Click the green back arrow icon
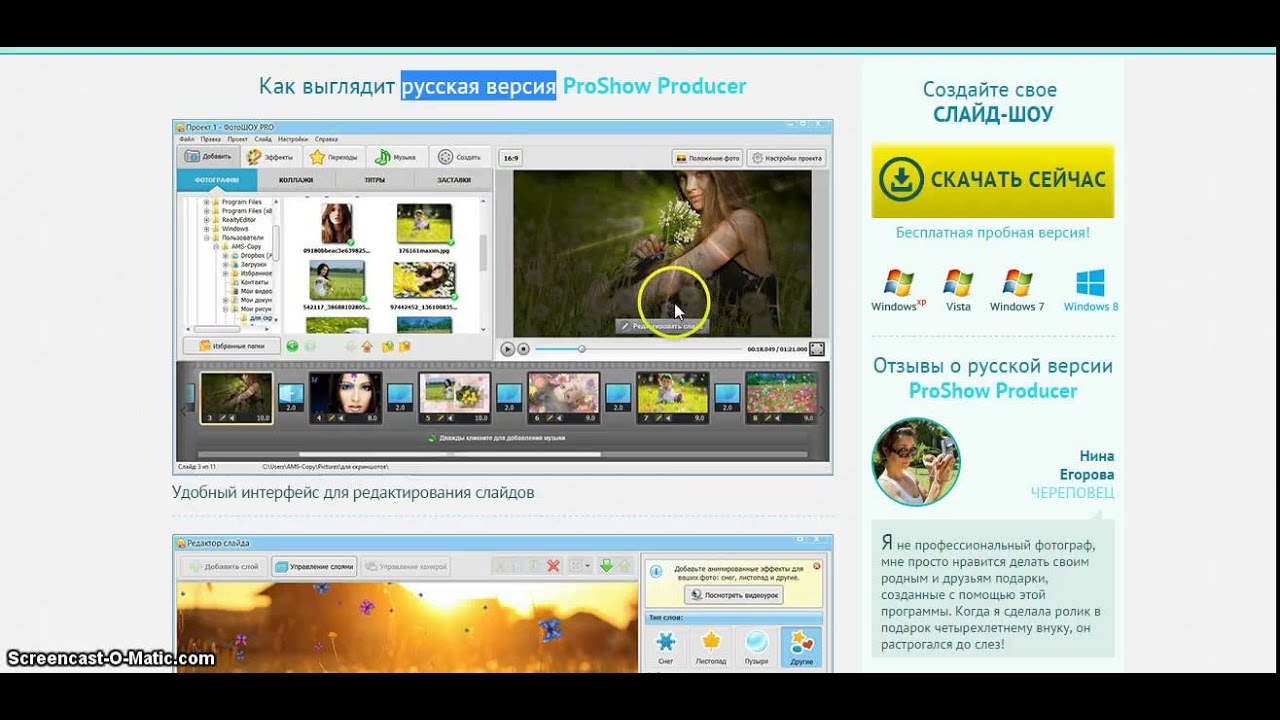This screenshot has width=1280, height=720. click(292, 346)
